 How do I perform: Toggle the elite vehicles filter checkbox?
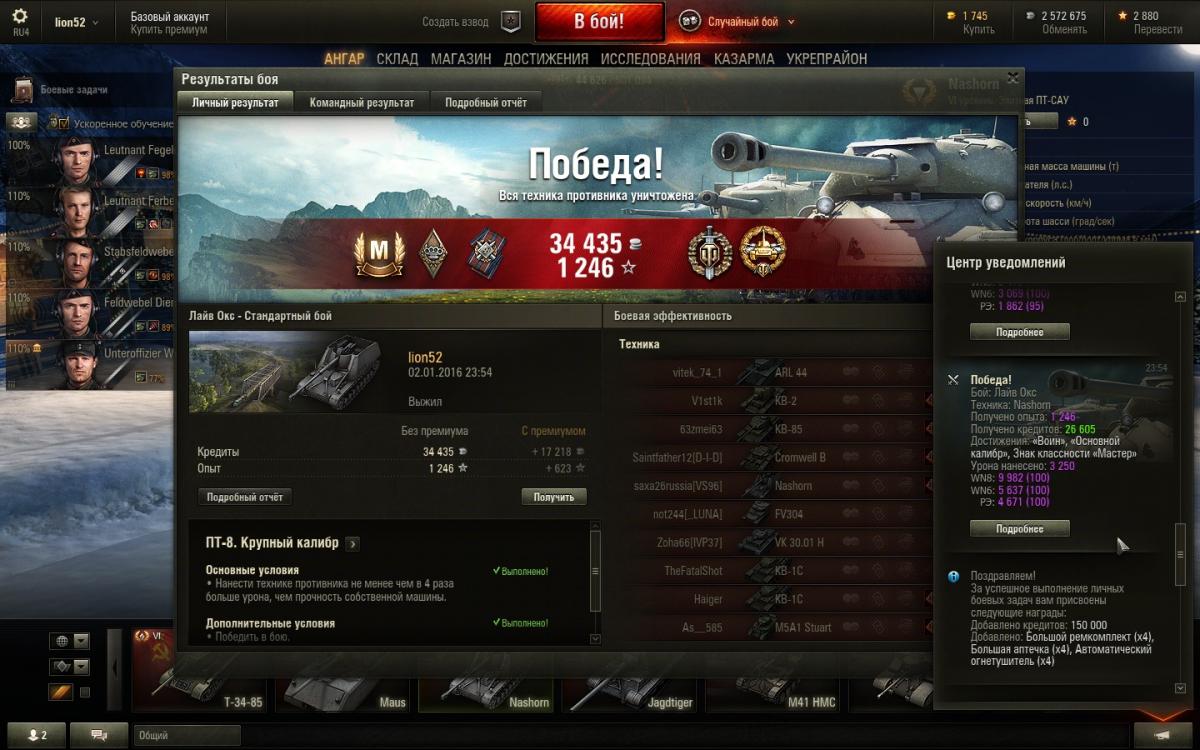85,692
